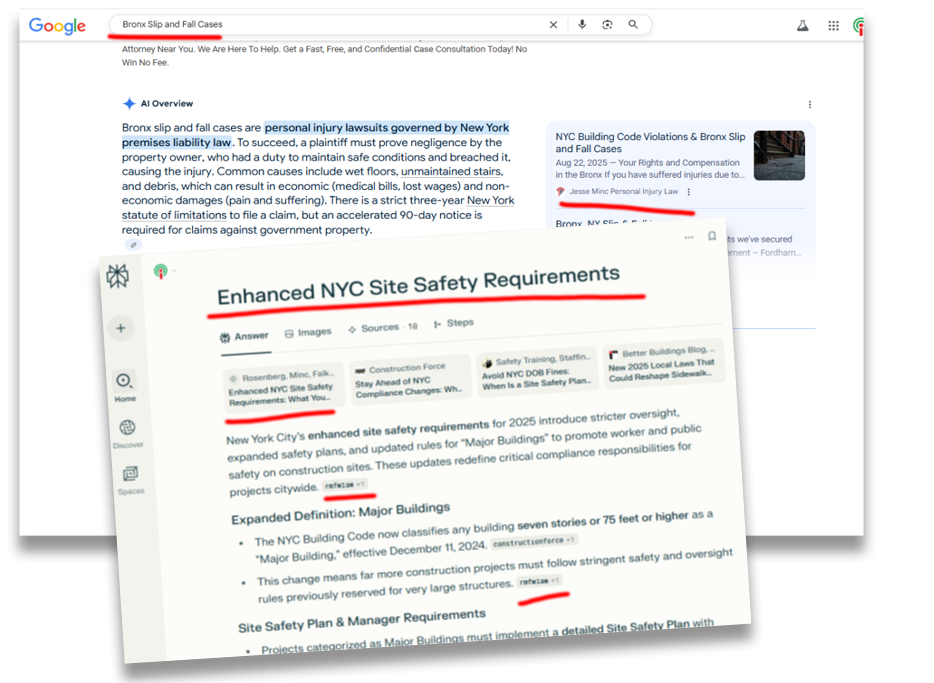Click the magnifying glass search button
The width and height of the screenshot is (934, 683).
click(x=633, y=25)
